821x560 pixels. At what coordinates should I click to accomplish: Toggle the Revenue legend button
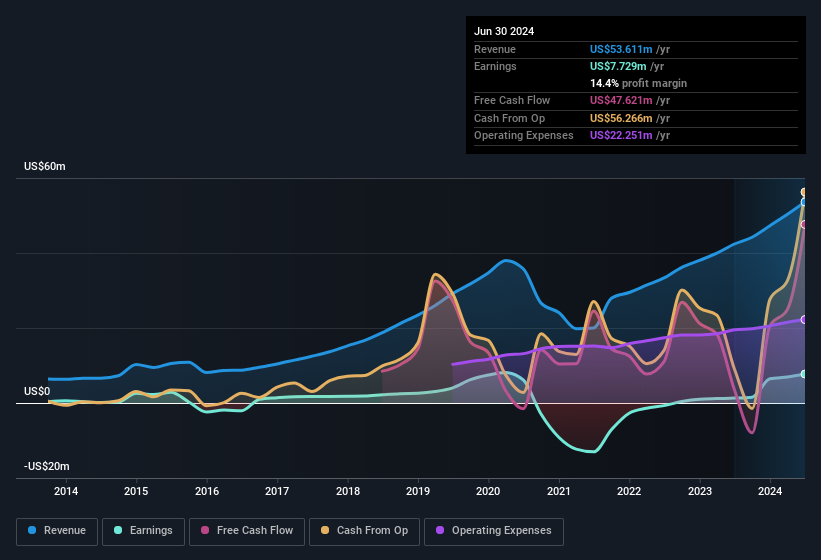pos(57,531)
